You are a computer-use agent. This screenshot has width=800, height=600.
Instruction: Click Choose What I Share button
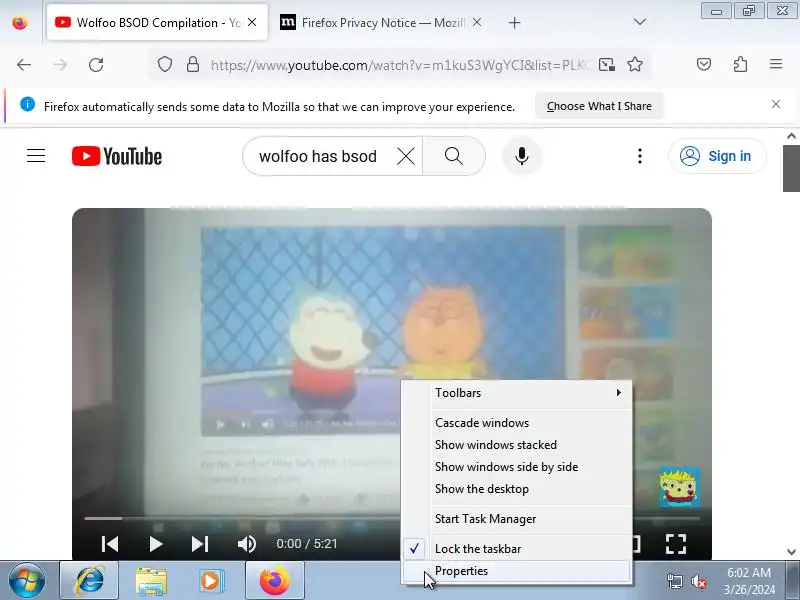599,106
